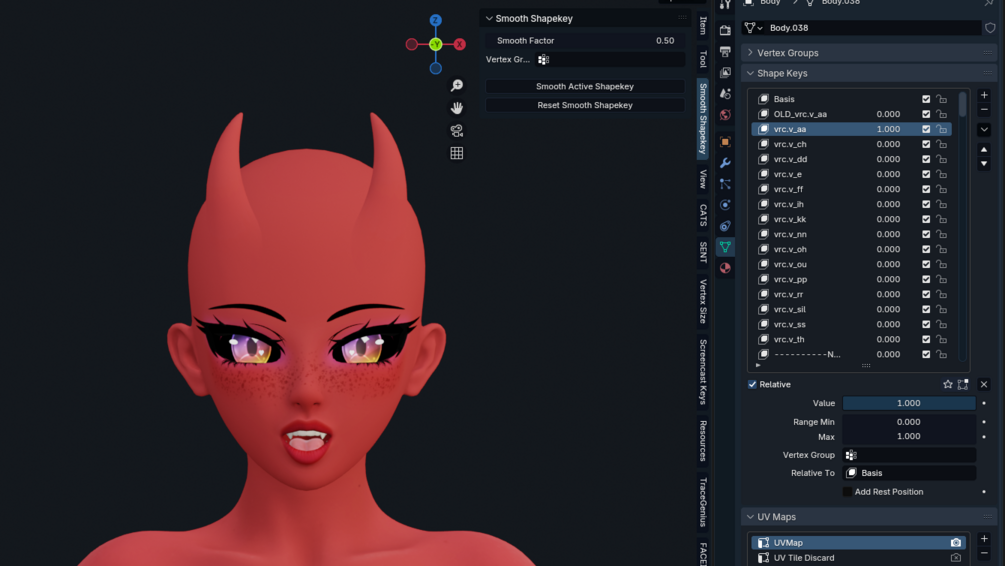The height and width of the screenshot is (566, 1005).
Task: Click the X axis on navigation gizmo
Action: point(460,44)
